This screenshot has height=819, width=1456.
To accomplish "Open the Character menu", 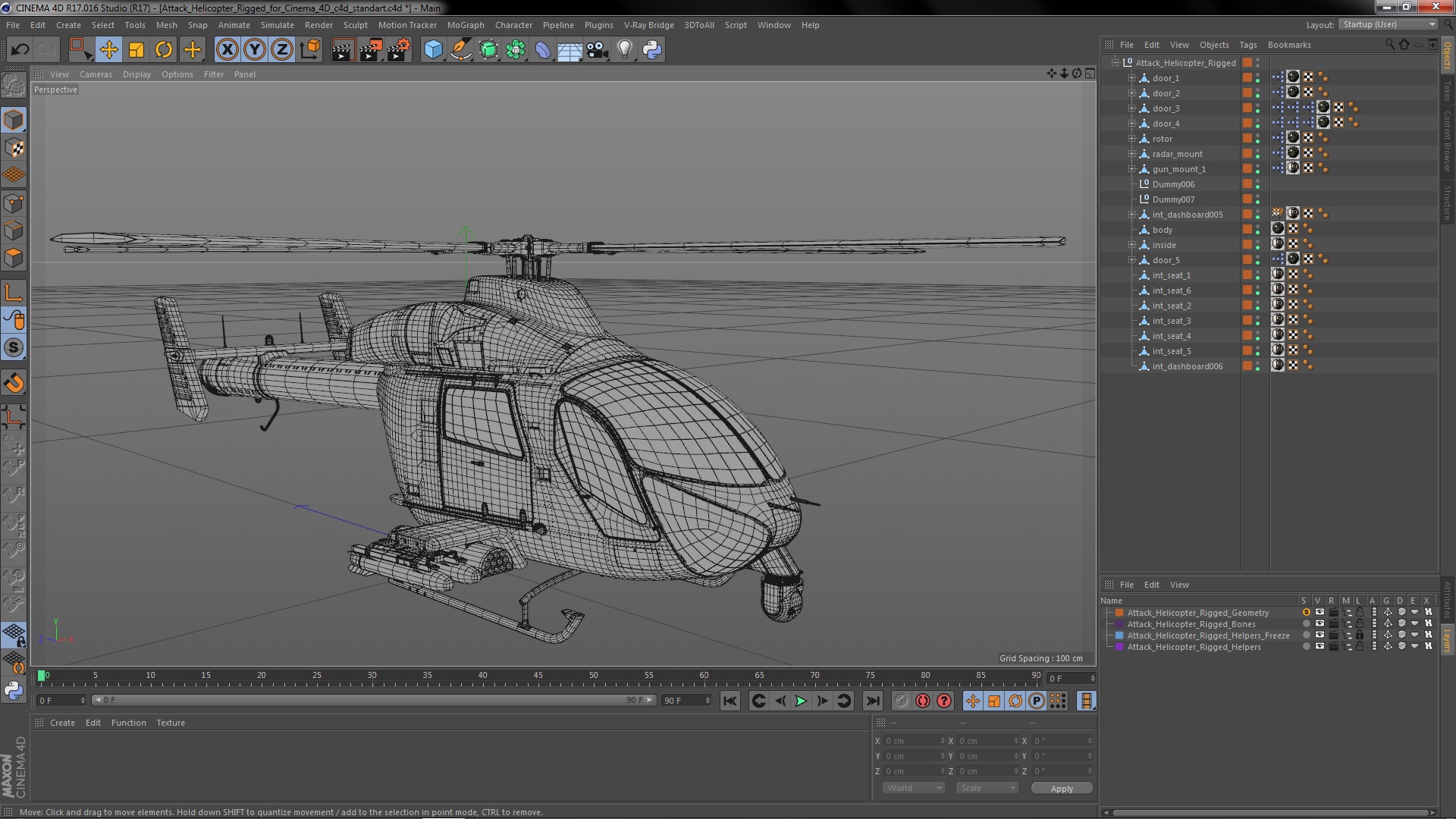I will pos(513,25).
